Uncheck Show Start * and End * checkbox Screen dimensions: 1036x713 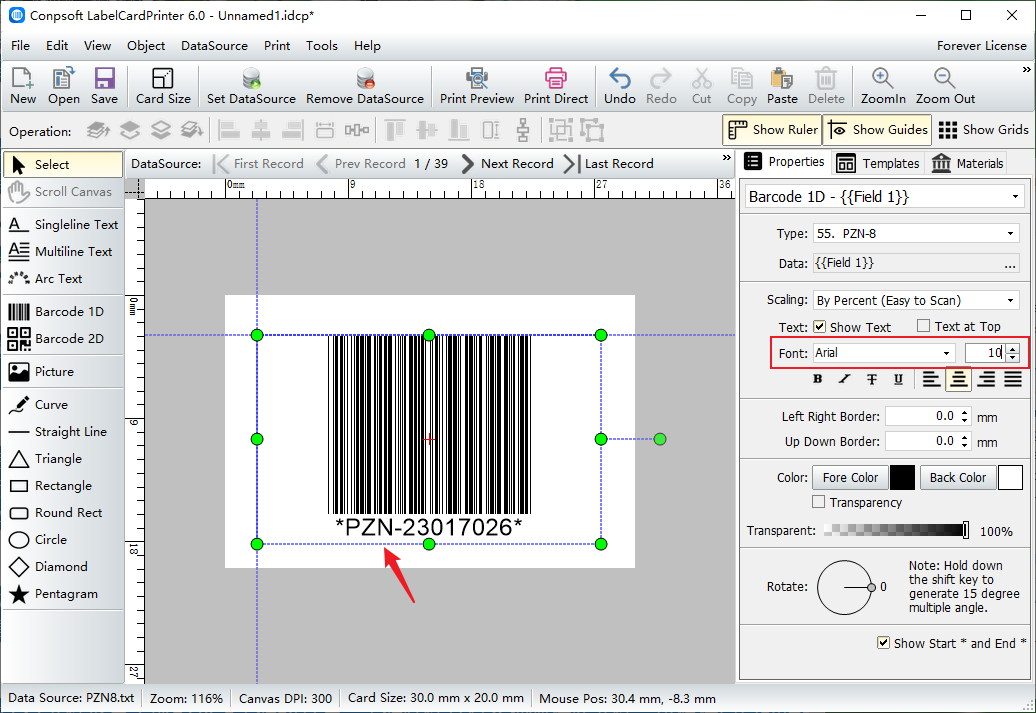click(x=883, y=643)
